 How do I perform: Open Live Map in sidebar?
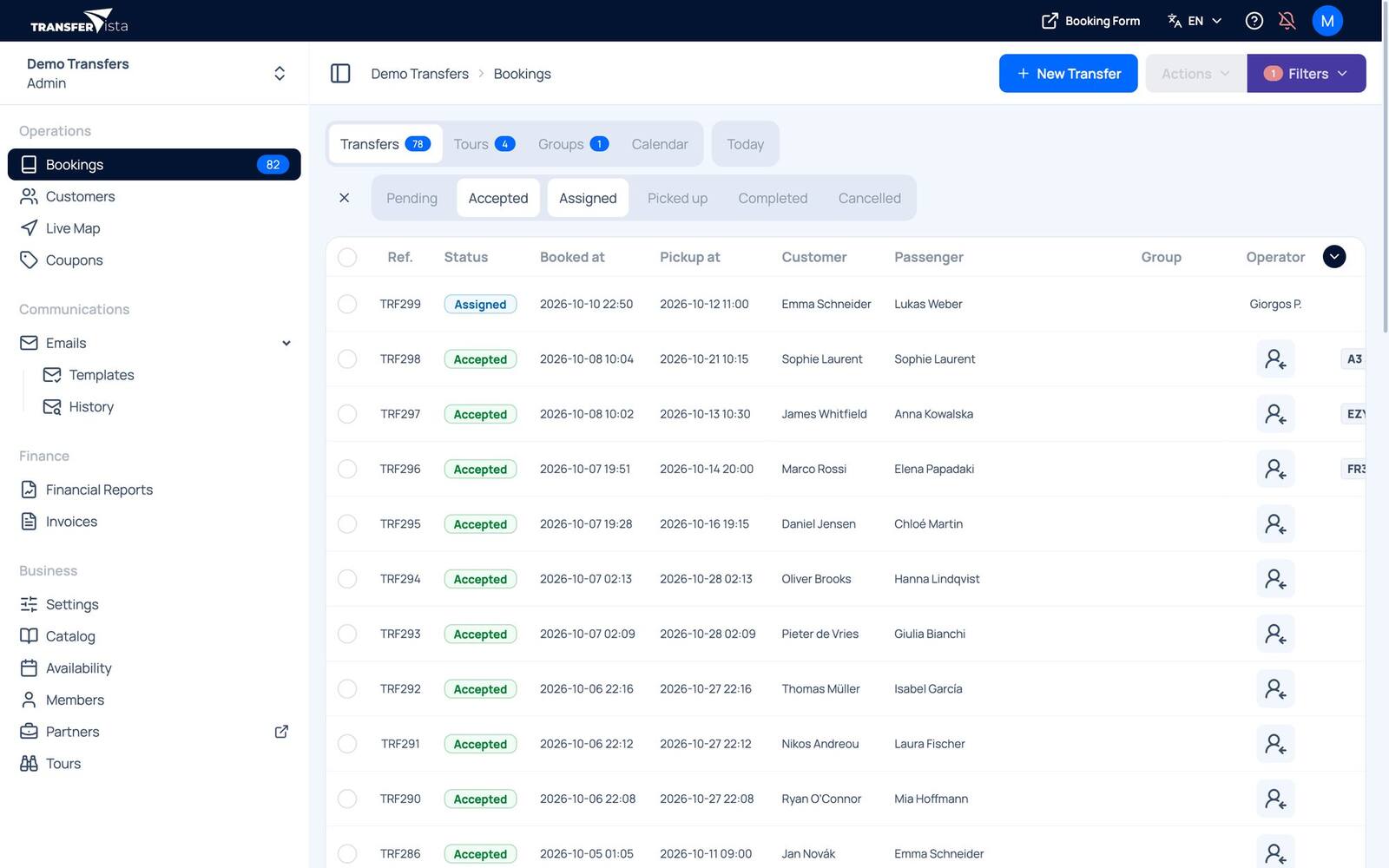click(x=155, y=228)
